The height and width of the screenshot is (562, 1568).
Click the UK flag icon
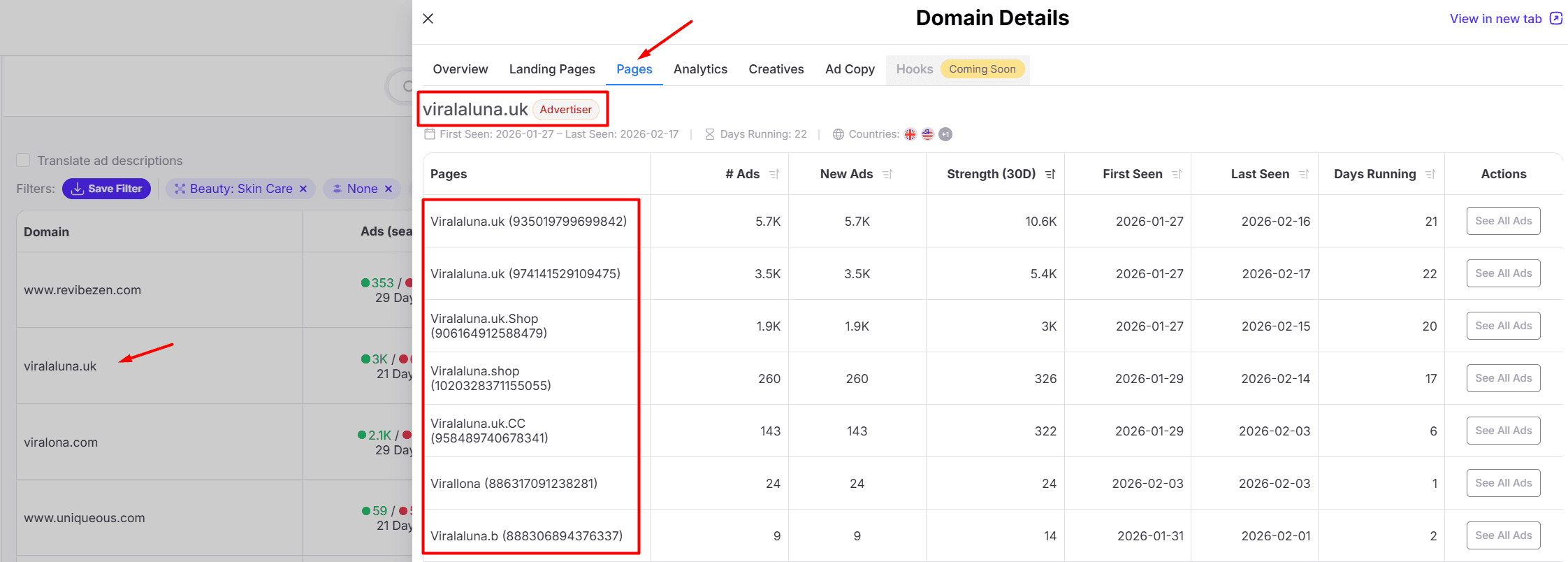coord(910,134)
